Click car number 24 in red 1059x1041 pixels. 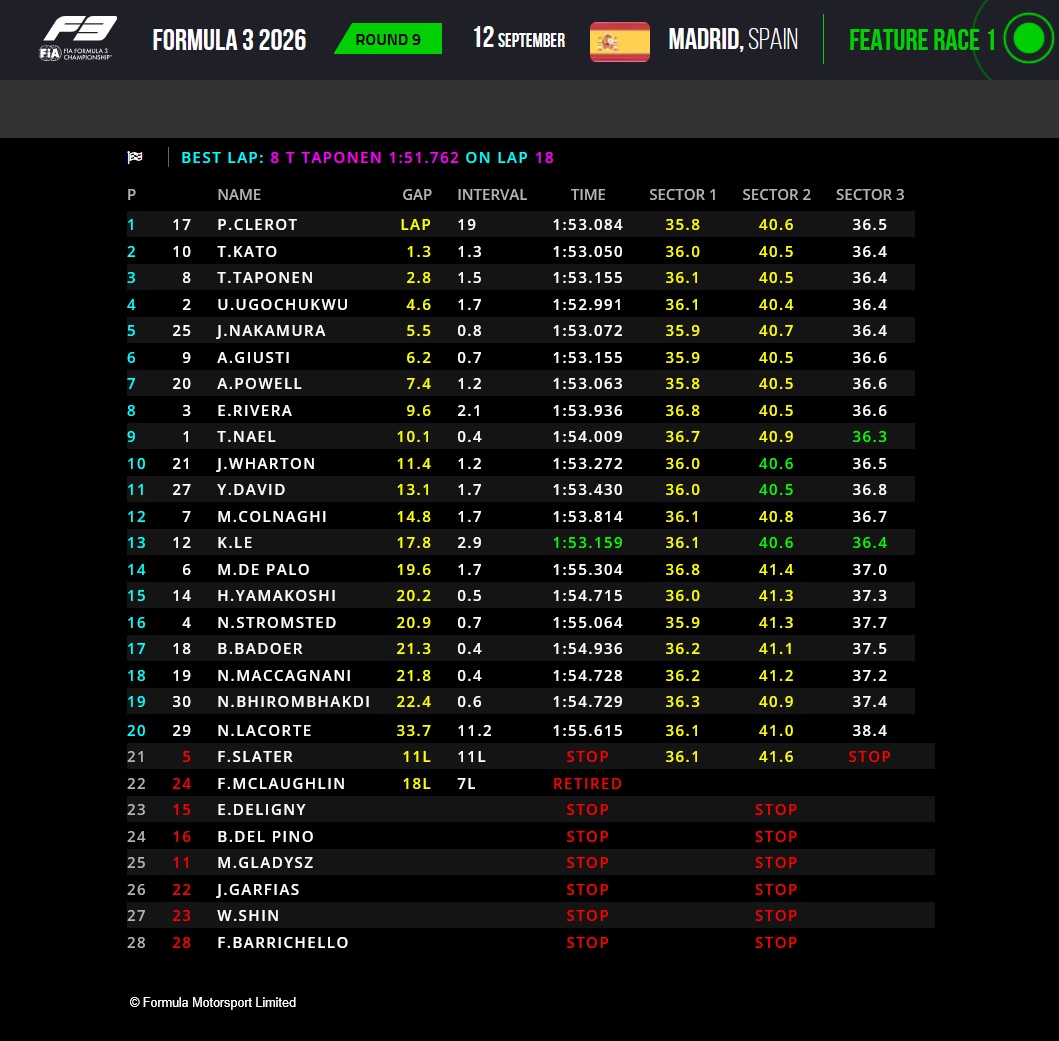point(182,784)
